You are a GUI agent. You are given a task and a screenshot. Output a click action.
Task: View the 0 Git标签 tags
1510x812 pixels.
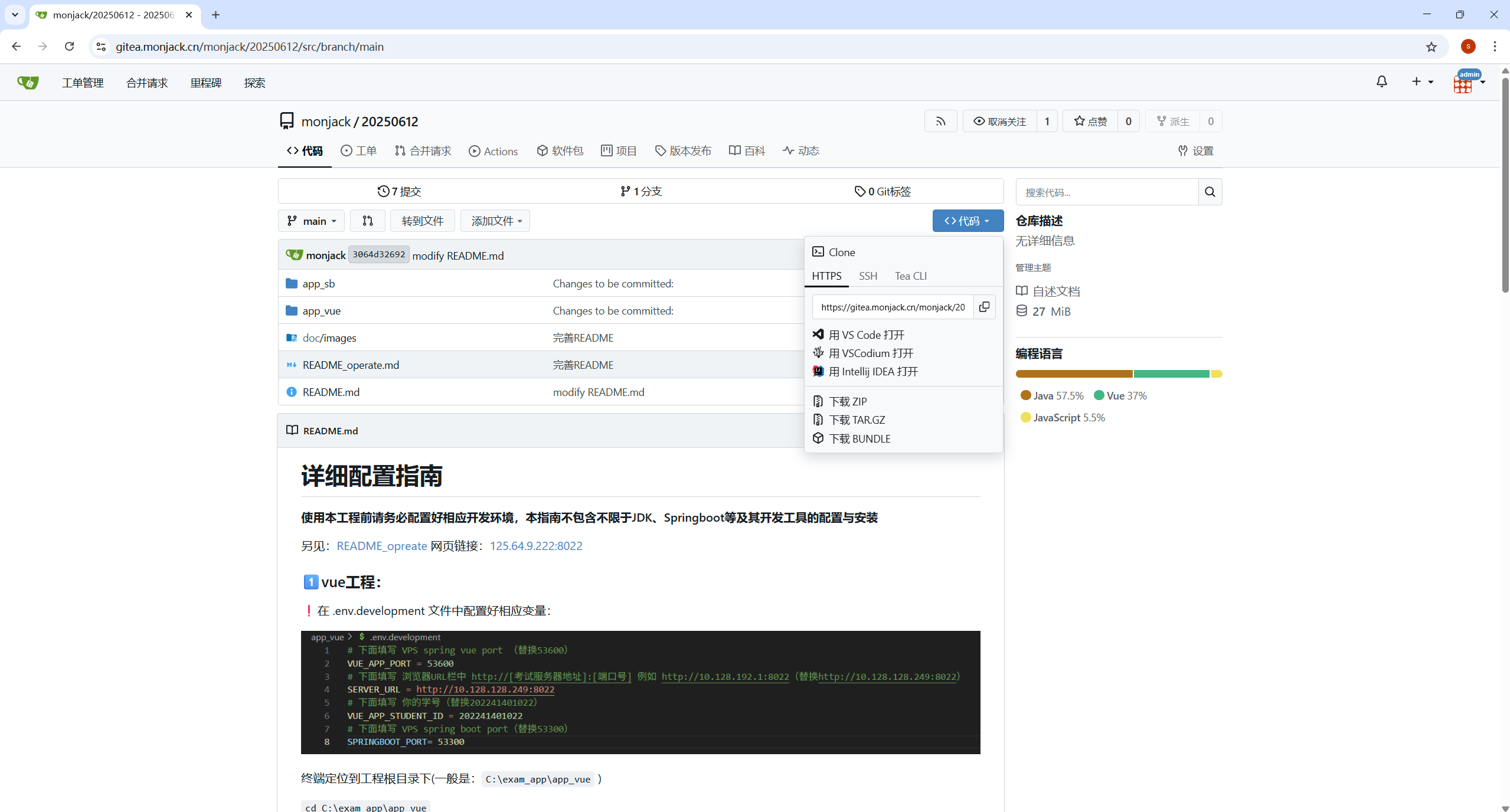[883, 191]
